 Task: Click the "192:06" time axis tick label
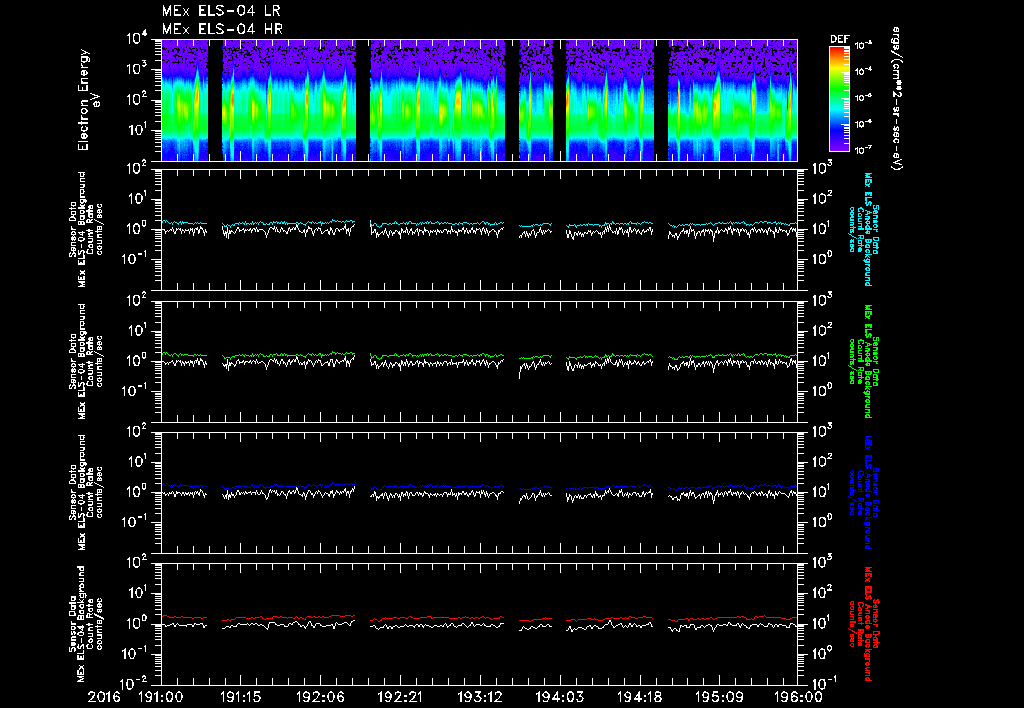point(320,697)
